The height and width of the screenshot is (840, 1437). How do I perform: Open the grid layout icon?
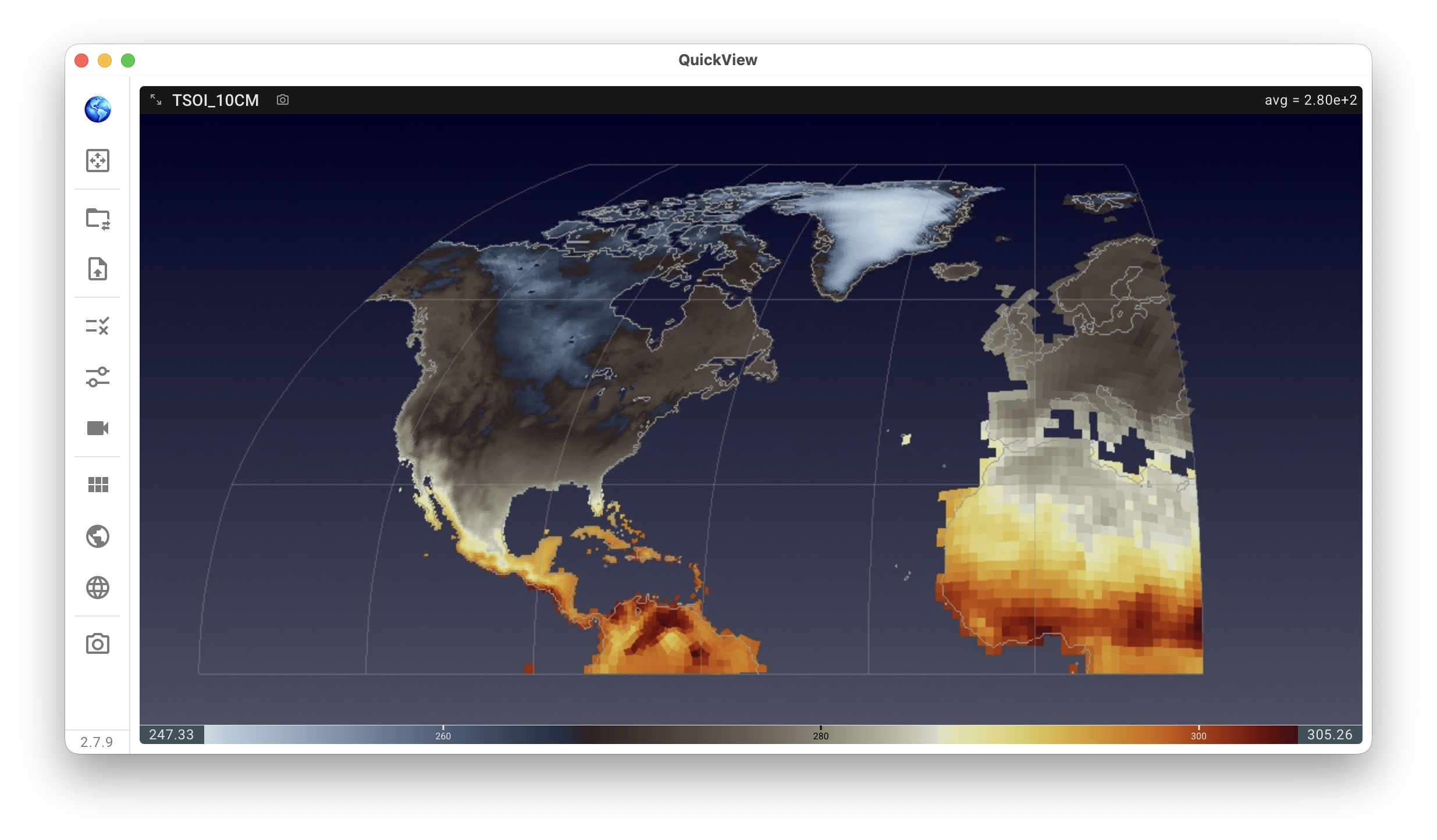pos(98,485)
